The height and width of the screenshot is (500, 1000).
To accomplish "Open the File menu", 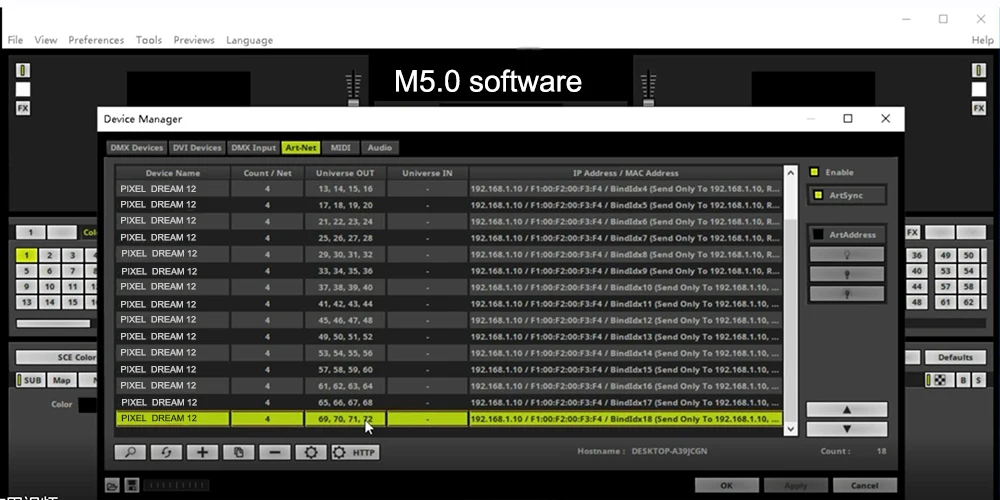I will pyautogui.click(x=15, y=40).
